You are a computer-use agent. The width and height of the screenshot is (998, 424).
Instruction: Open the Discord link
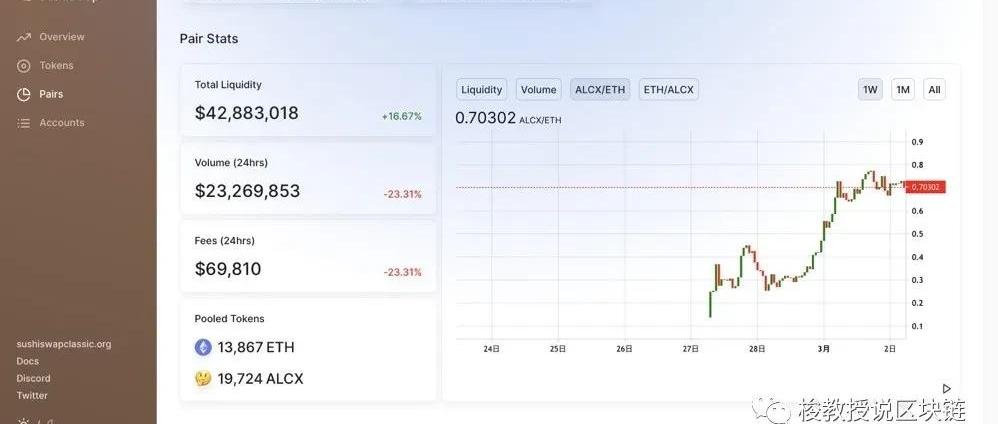click(34, 378)
